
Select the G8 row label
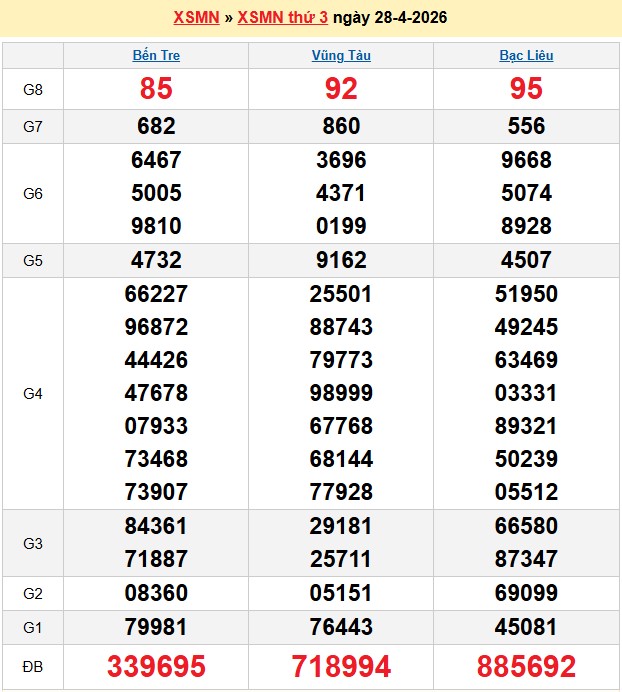[x=33, y=90]
